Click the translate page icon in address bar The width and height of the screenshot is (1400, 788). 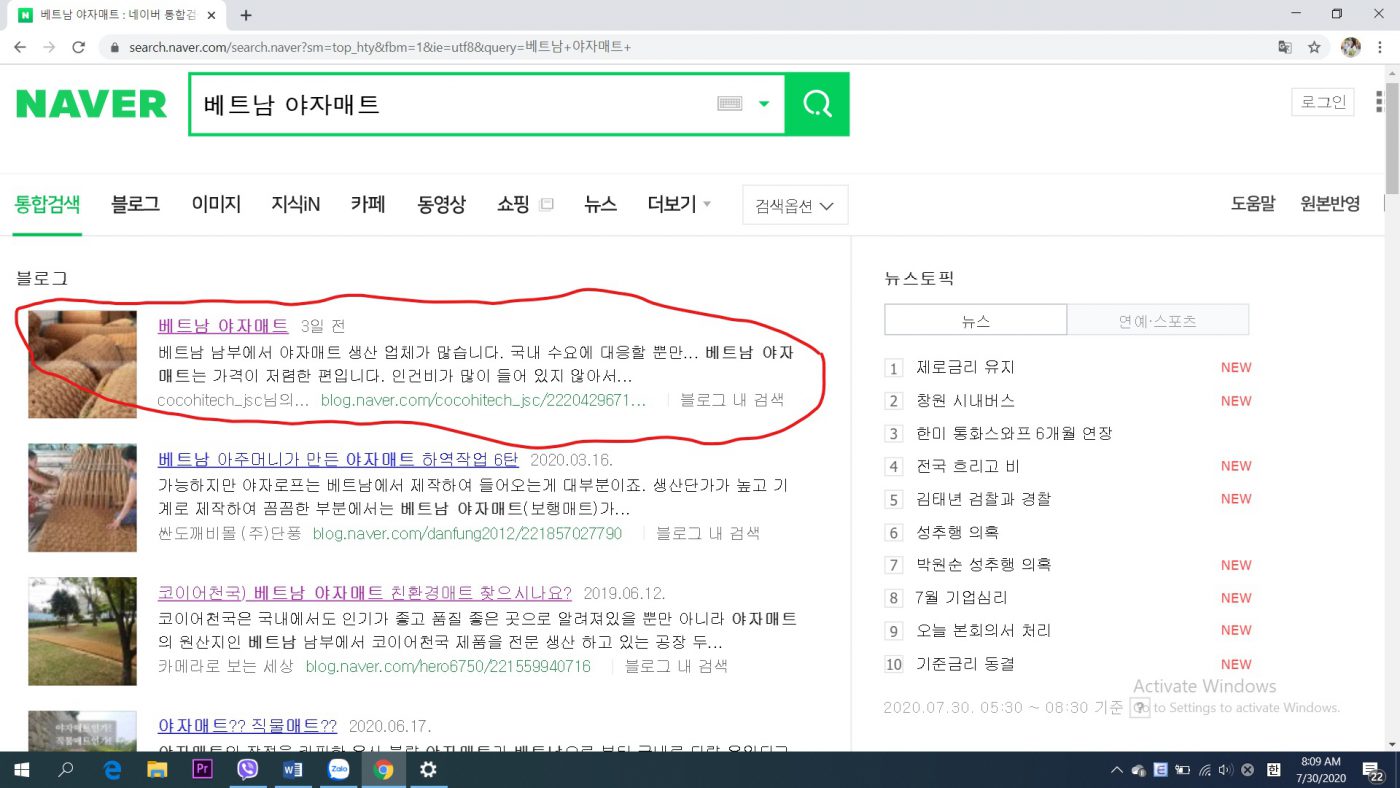tap(1285, 47)
